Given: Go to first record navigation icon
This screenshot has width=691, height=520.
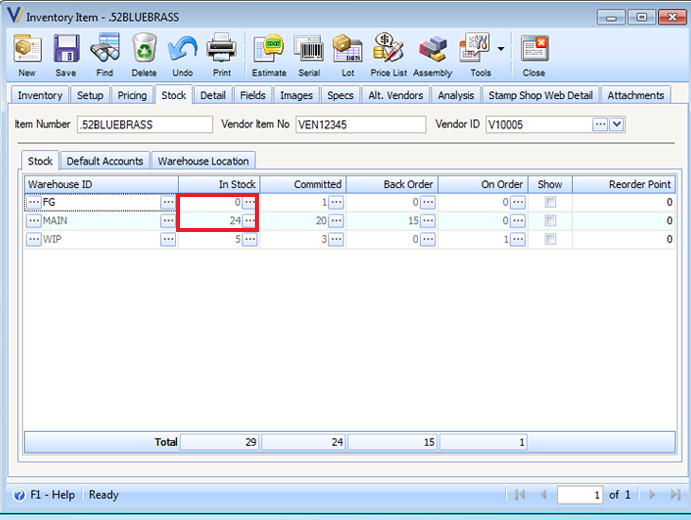Looking at the screenshot, I should (x=520, y=494).
